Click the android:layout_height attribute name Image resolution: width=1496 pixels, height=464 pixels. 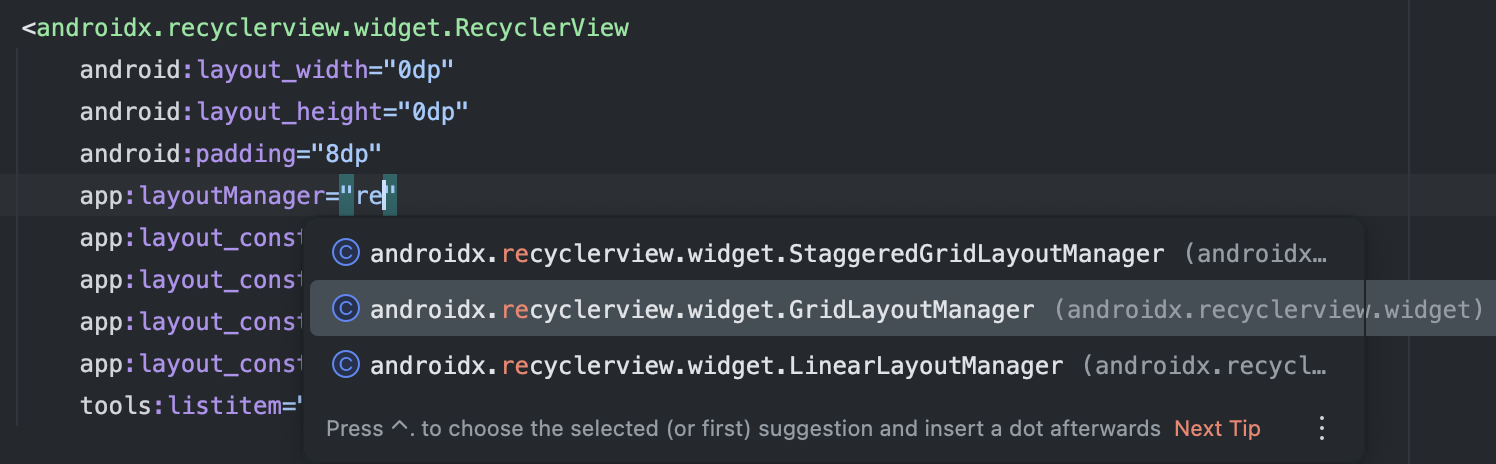pos(232,112)
